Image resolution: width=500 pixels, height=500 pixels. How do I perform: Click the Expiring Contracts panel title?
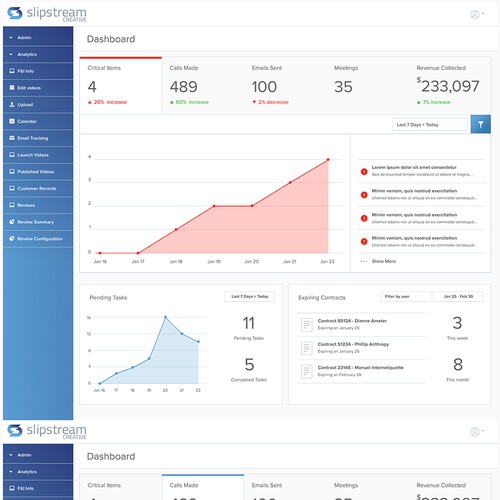point(322,297)
